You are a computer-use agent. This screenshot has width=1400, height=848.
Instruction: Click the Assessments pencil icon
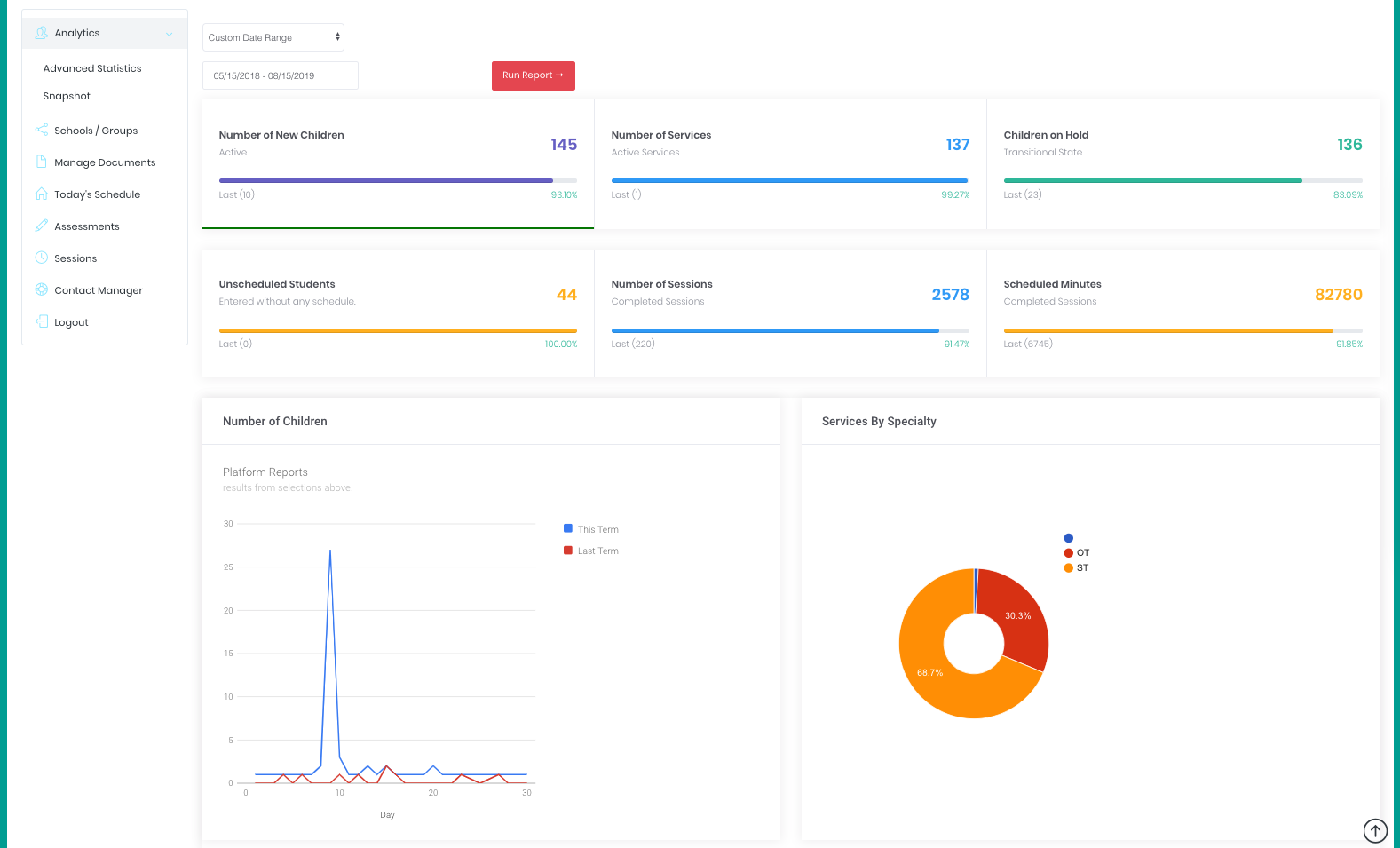click(41, 226)
